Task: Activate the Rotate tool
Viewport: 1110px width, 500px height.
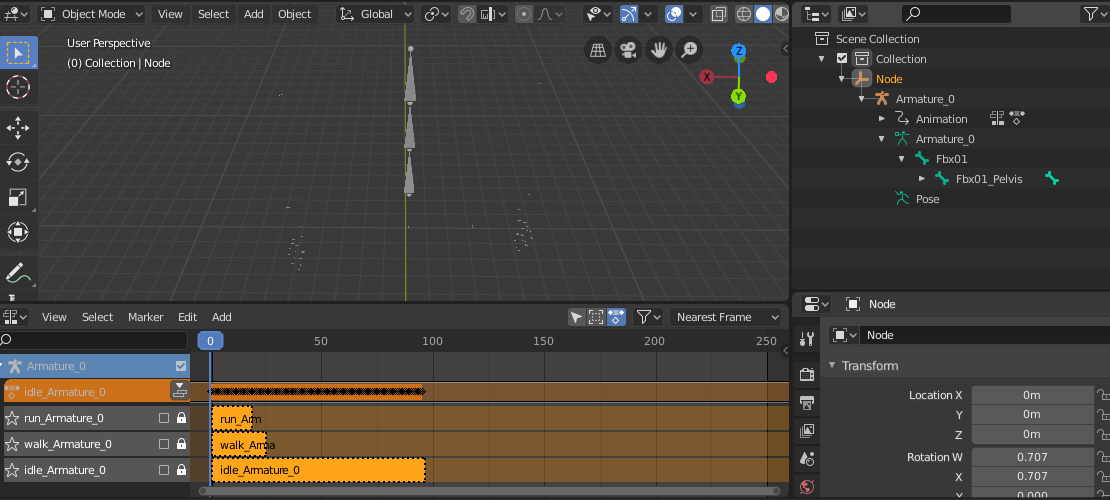Action: pos(18,162)
